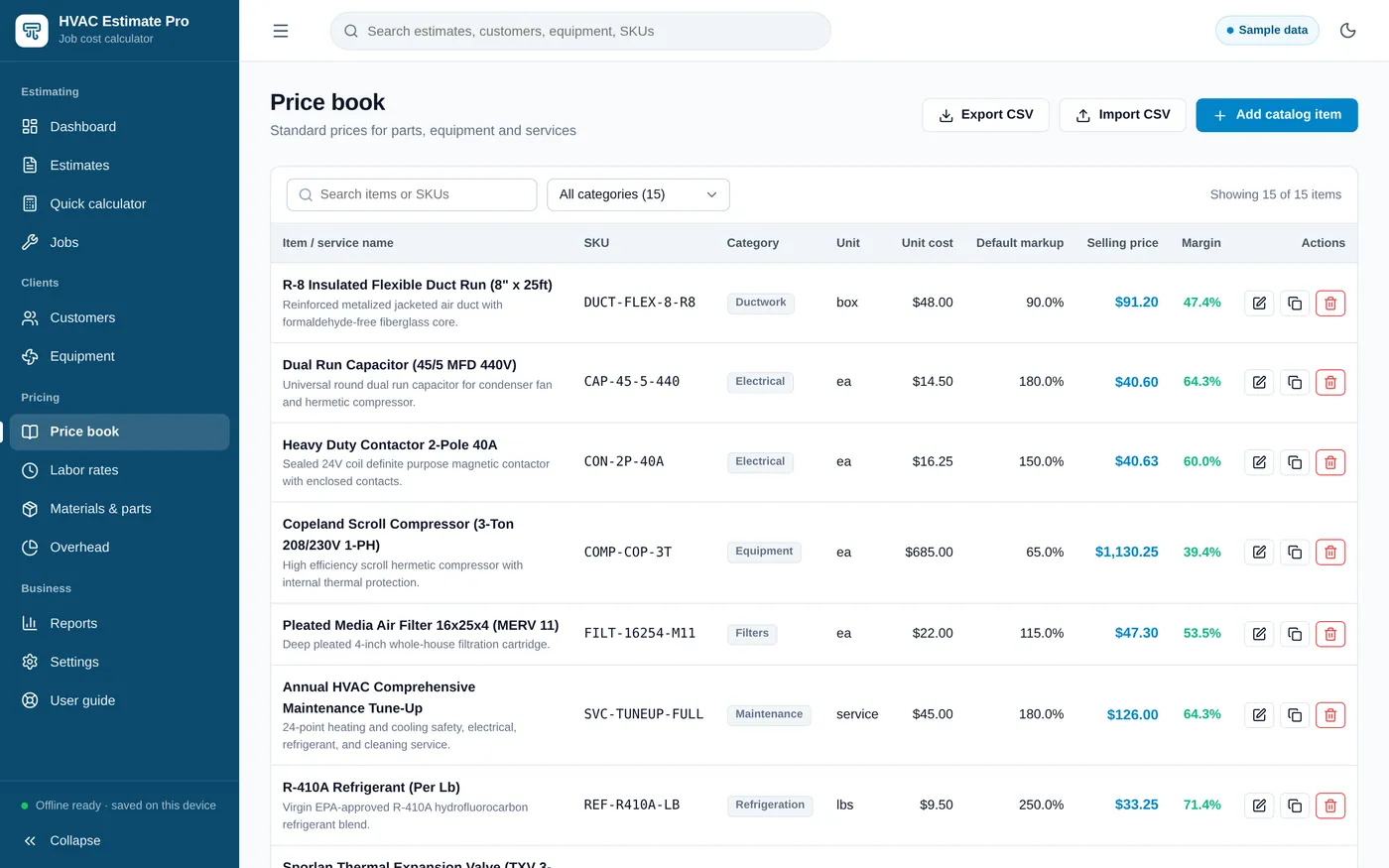1389x868 pixels.
Task: Duplicate the Dual Run Capacitor item
Action: [1295, 382]
